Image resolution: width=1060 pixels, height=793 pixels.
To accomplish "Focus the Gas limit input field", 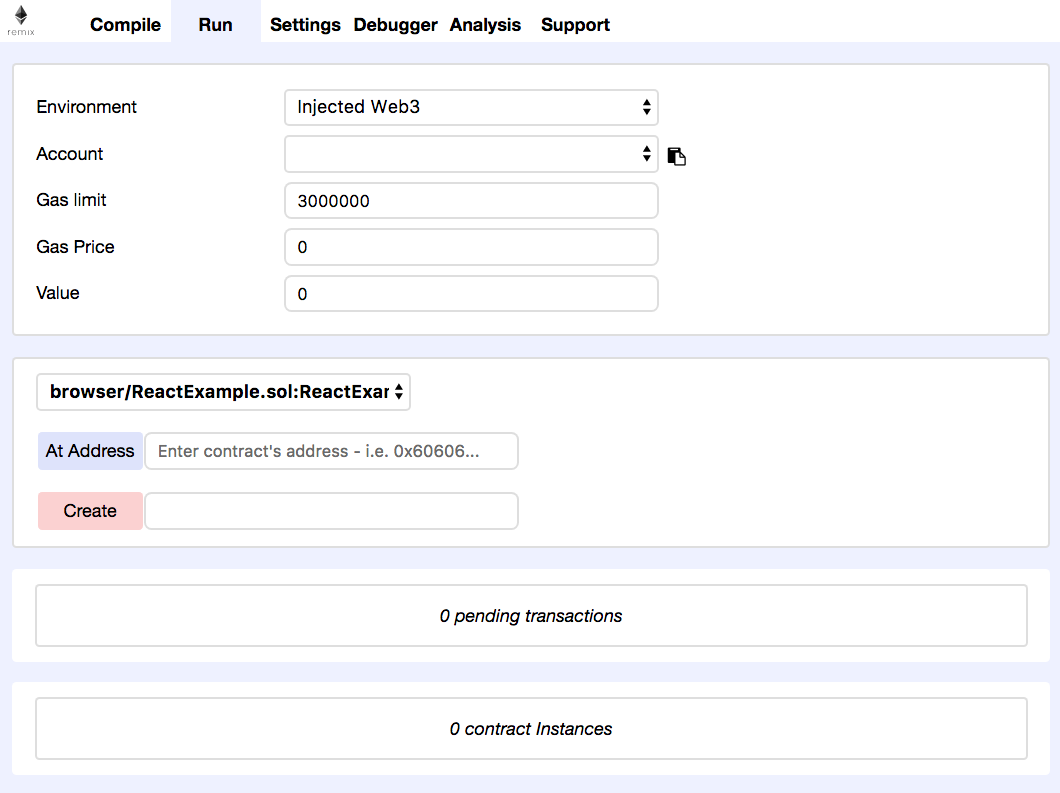I will coord(471,200).
